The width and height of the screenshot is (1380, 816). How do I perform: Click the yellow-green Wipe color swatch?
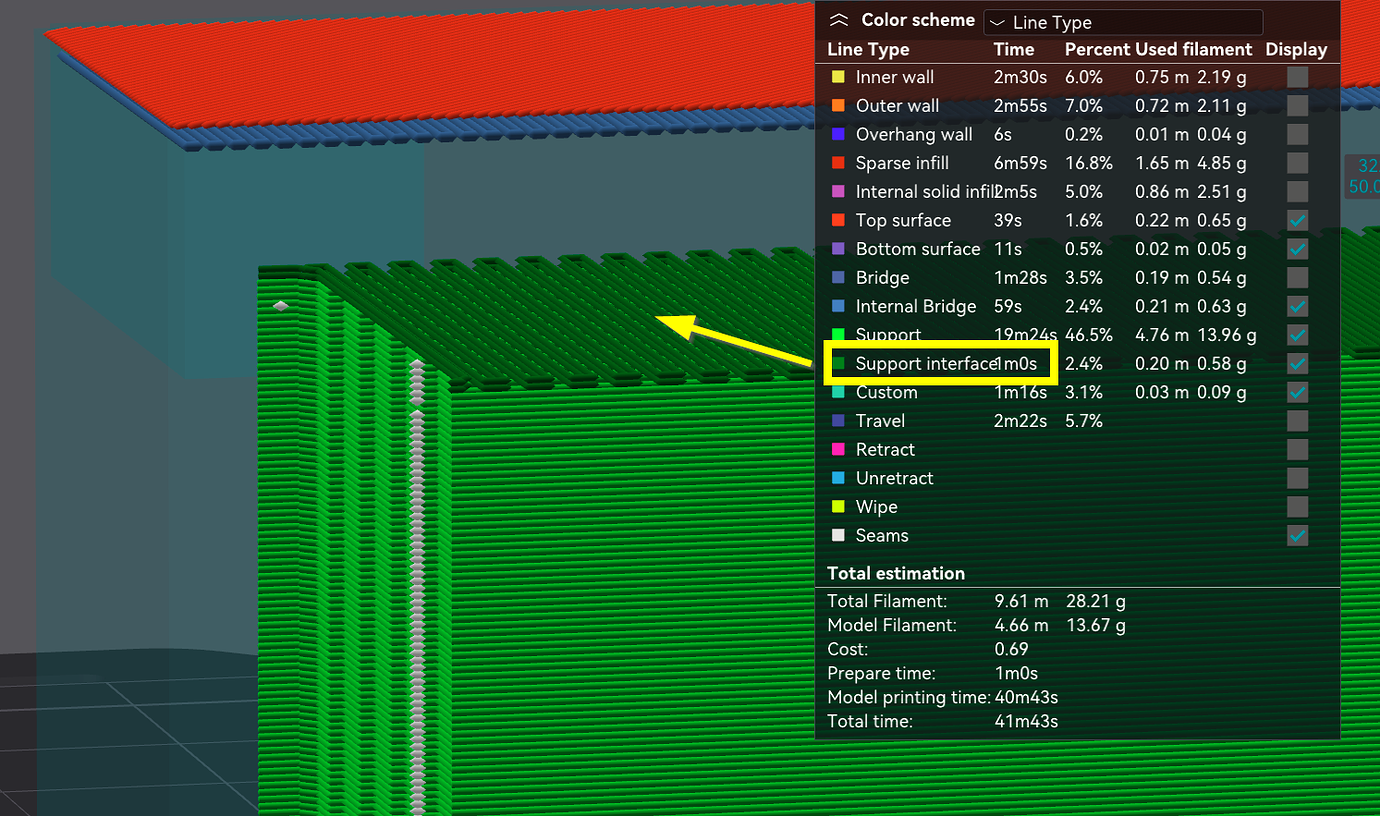pos(838,507)
